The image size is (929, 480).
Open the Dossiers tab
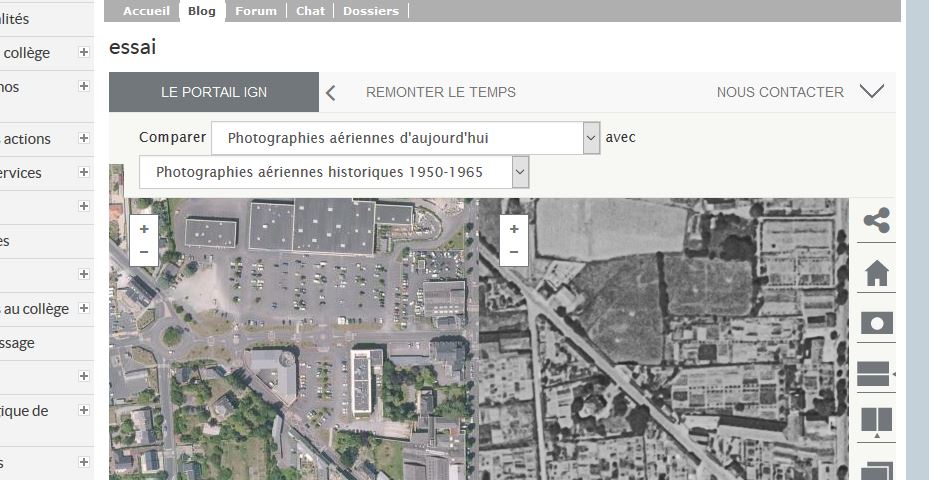(x=370, y=11)
